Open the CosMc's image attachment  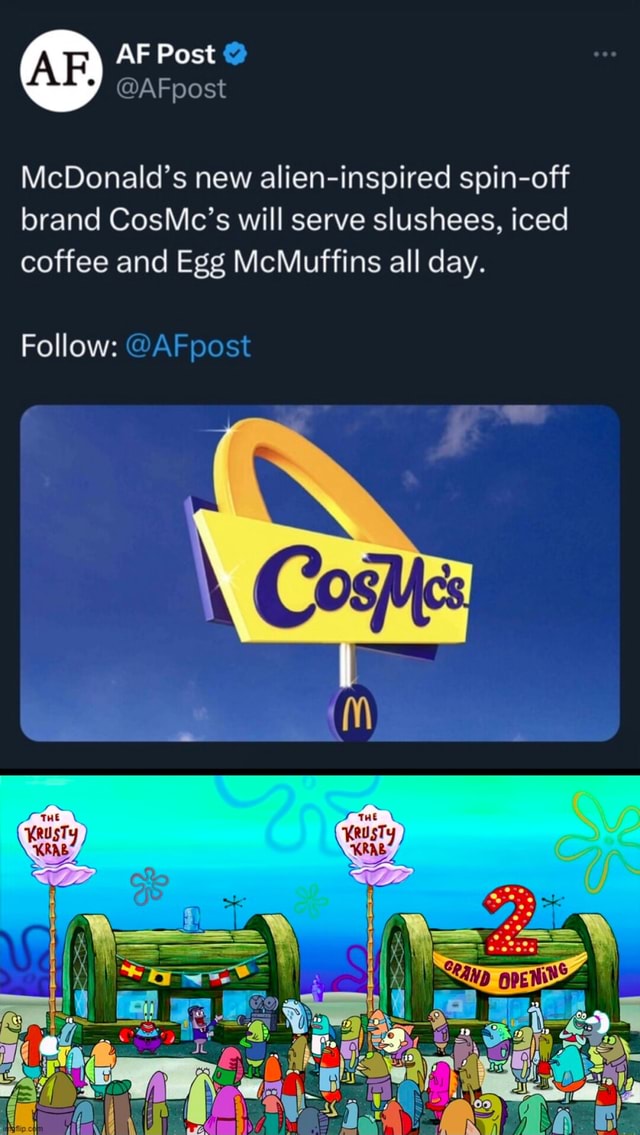pyautogui.click(x=320, y=580)
